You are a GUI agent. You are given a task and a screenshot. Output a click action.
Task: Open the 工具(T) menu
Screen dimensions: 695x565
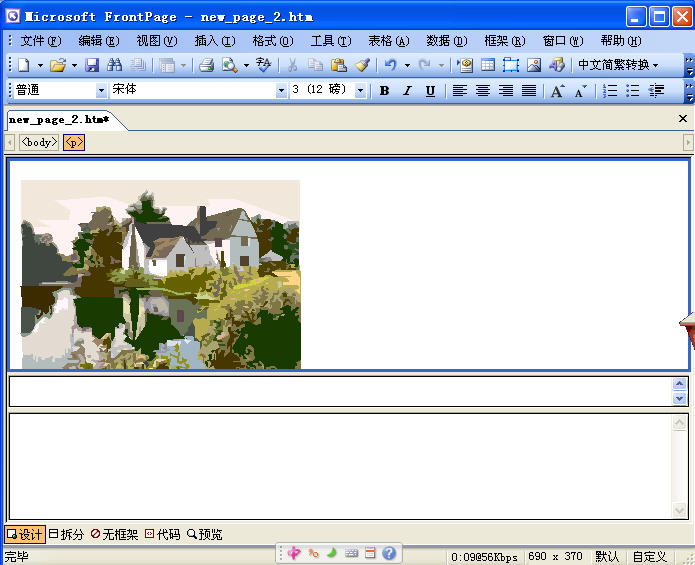click(331, 41)
